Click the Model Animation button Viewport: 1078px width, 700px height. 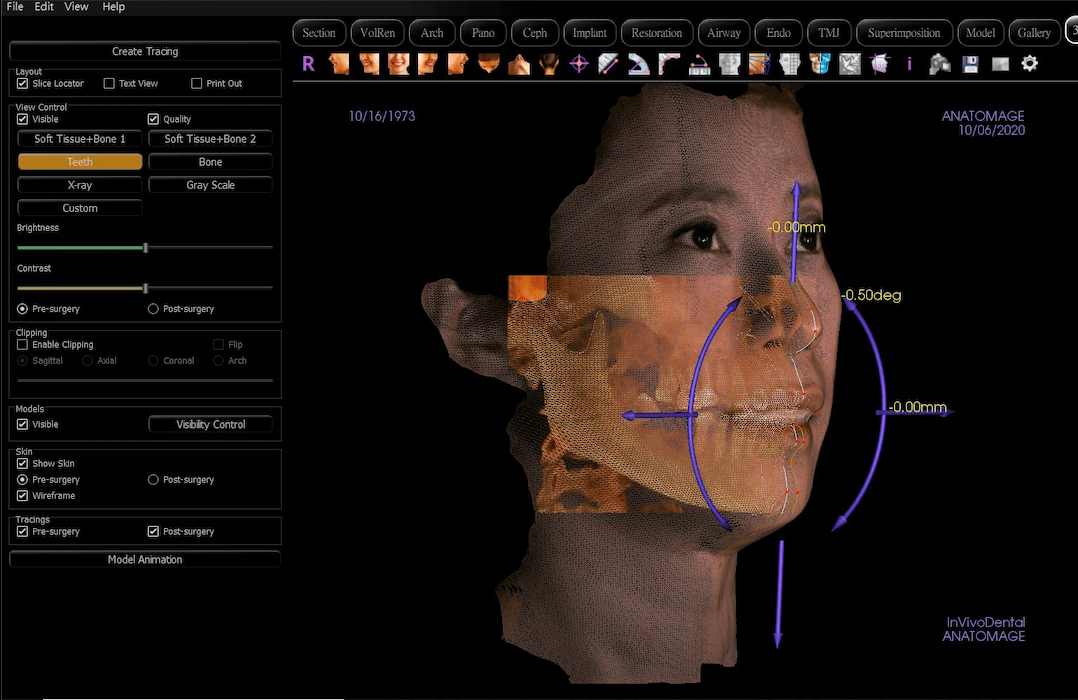click(145, 560)
